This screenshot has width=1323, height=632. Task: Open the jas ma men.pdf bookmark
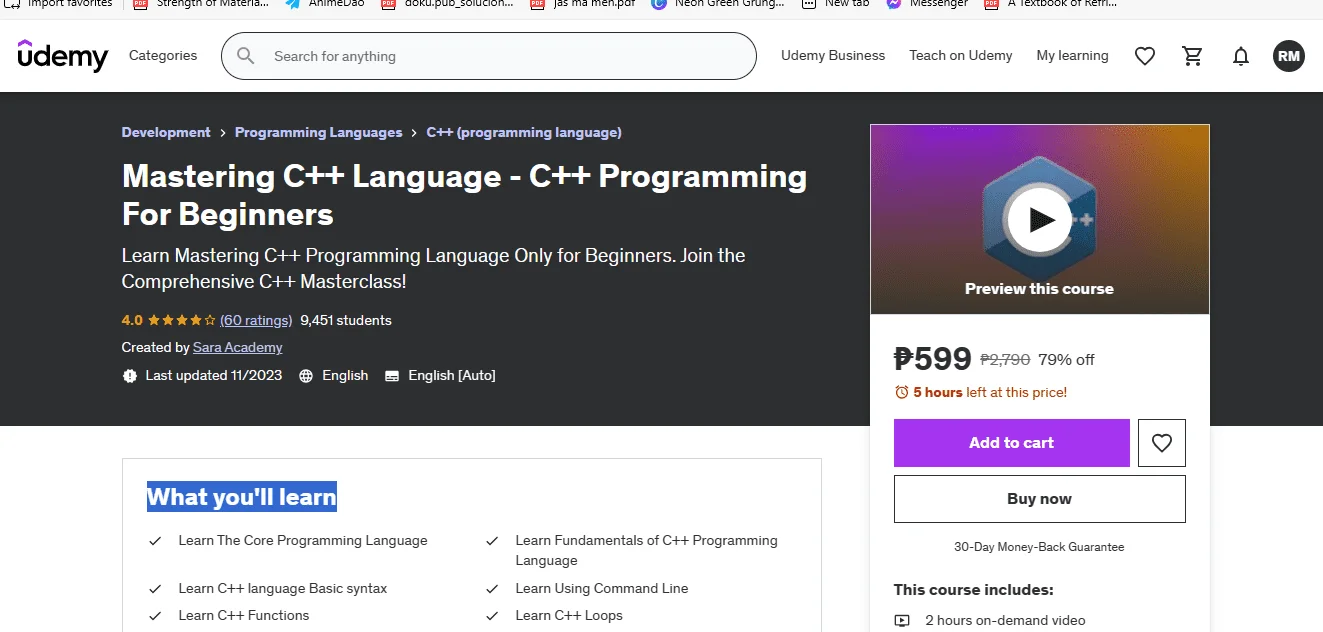(x=582, y=4)
